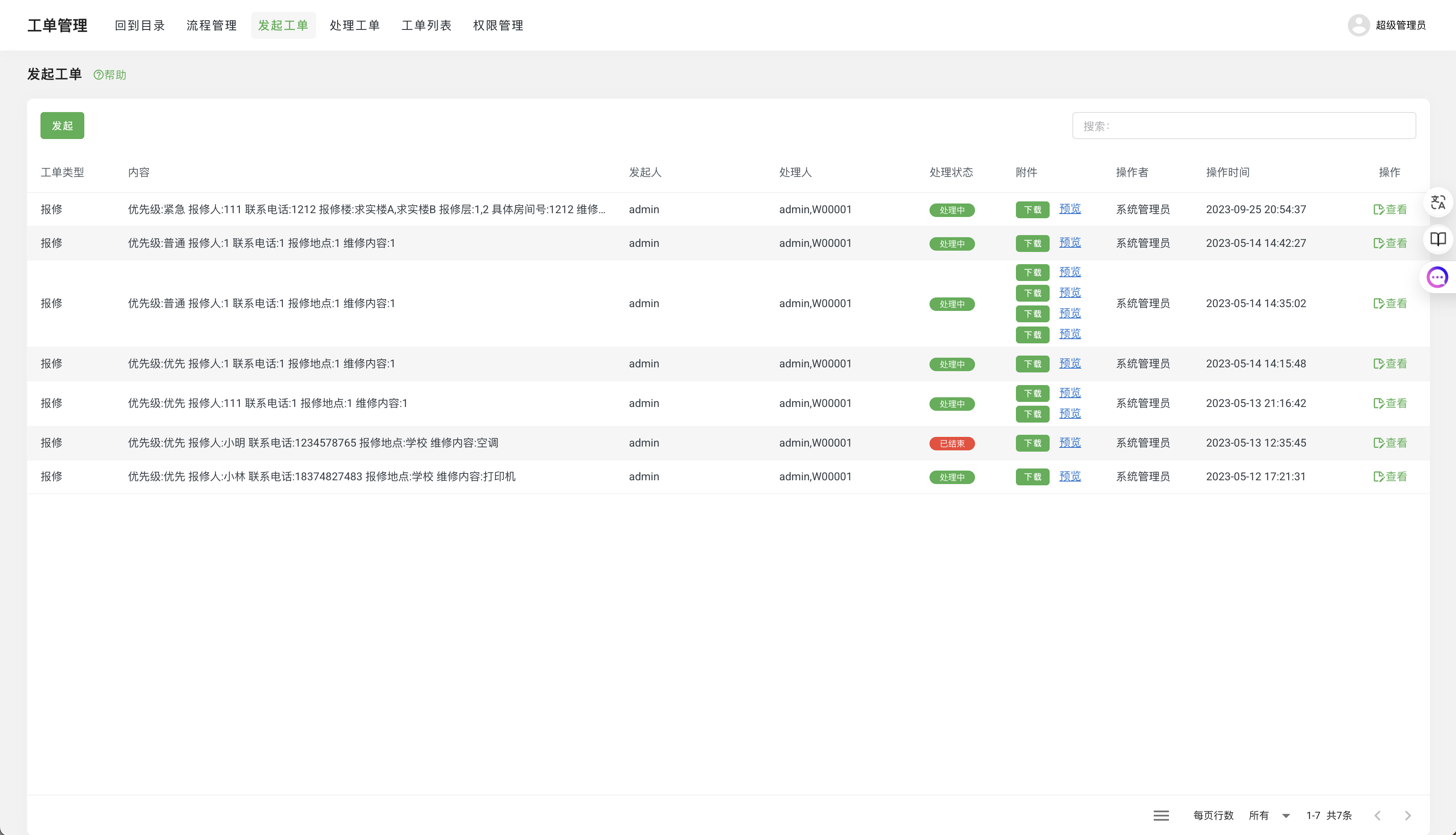Click into the 搜索 search field
Screen dimensions: 1456x835
coord(1244,126)
